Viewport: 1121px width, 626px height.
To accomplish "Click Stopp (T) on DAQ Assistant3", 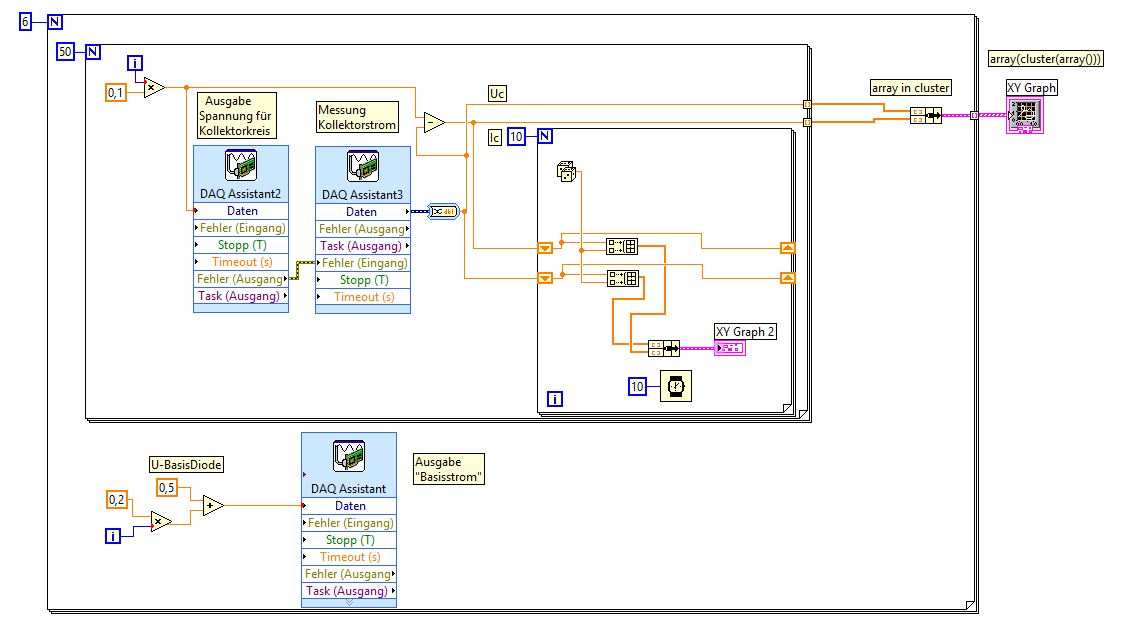I will pos(362,280).
